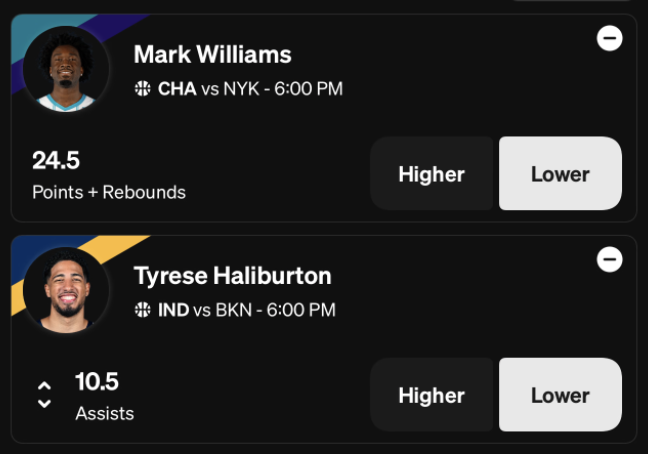Open Mark Williams player headshot
648x454 pixels.
[66, 69]
